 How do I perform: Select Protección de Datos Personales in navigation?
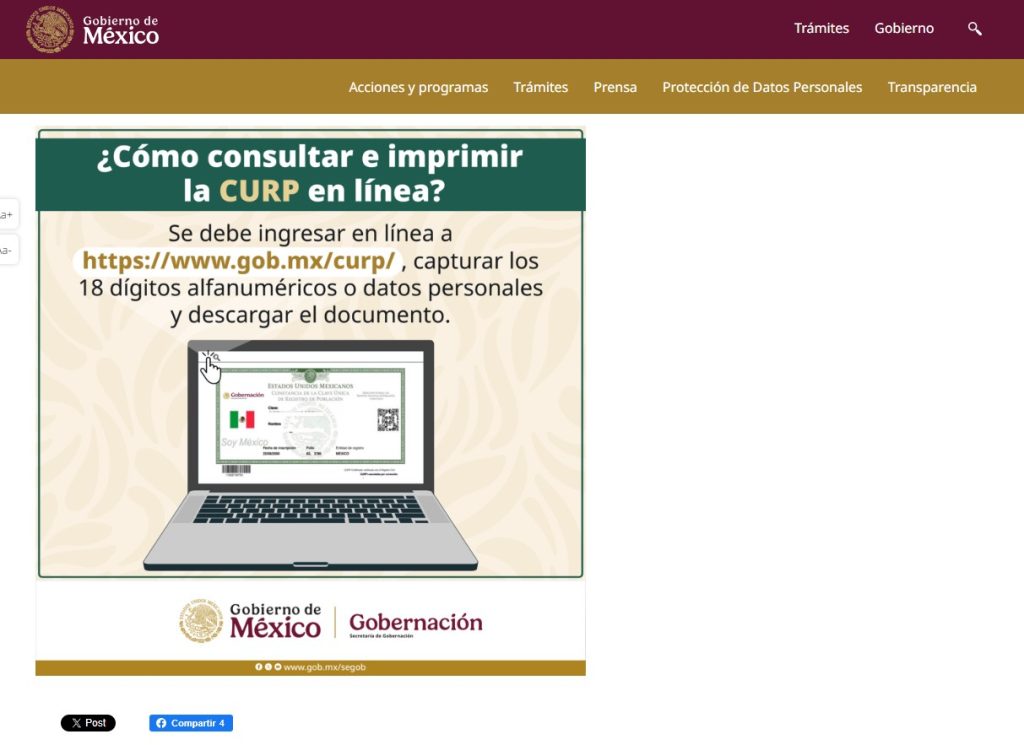tap(761, 87)
